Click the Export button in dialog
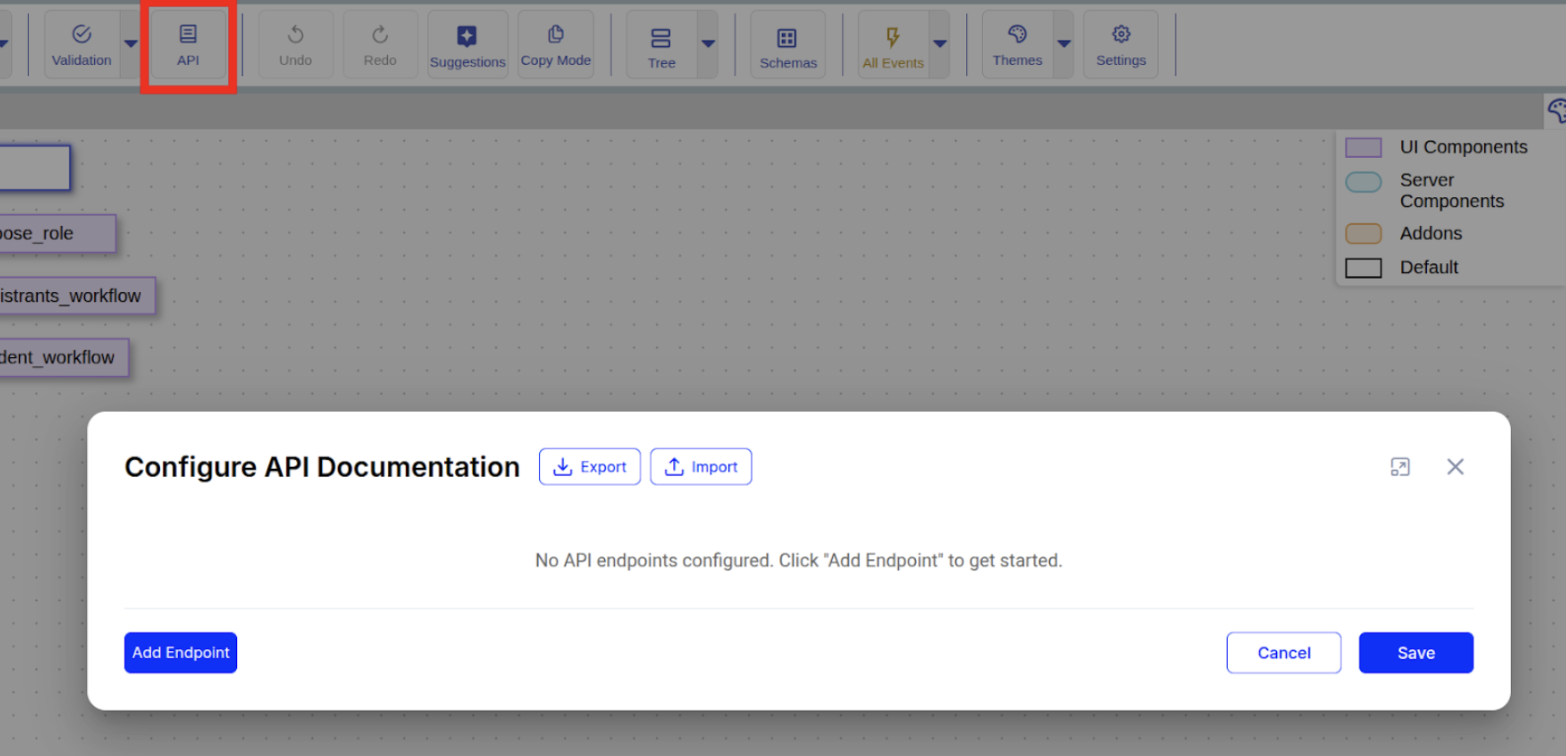The width and height of the screenshot is (1566, 756). [590, 467]
